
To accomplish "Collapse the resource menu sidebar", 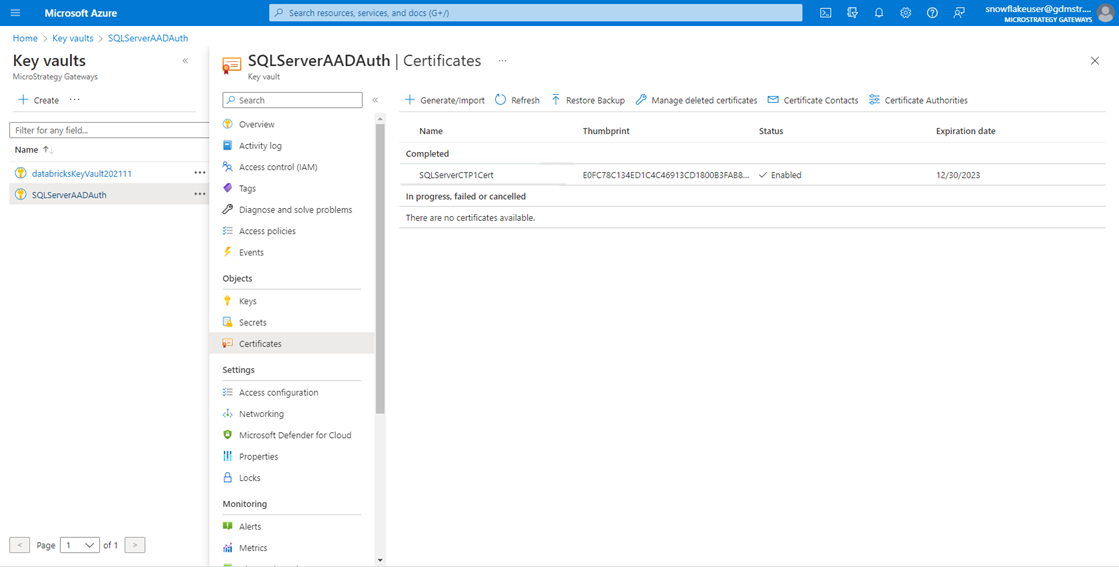I will (x=375, y=100).
